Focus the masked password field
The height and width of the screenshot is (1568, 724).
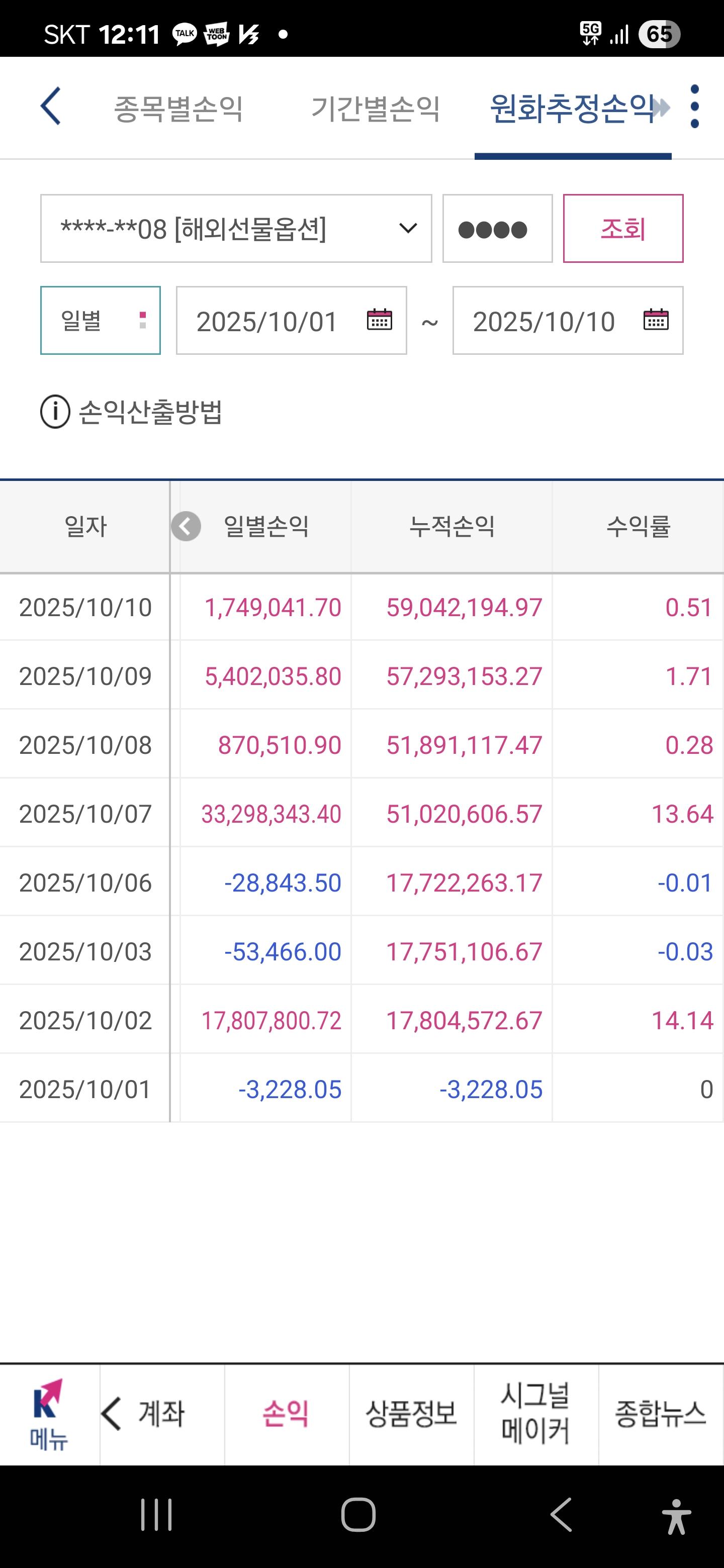point(497,229)
